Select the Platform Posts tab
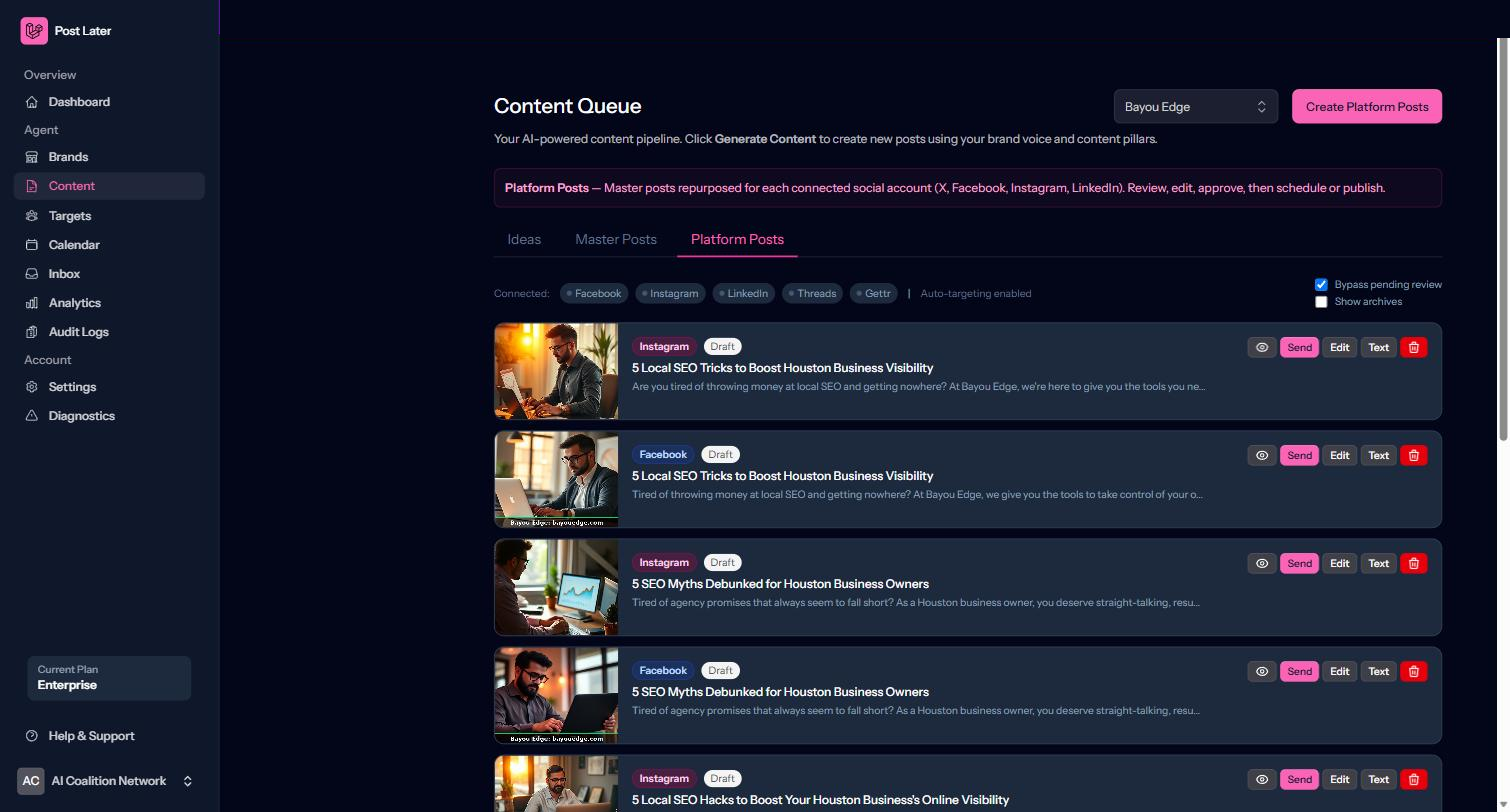 click(x=737, y=239)
